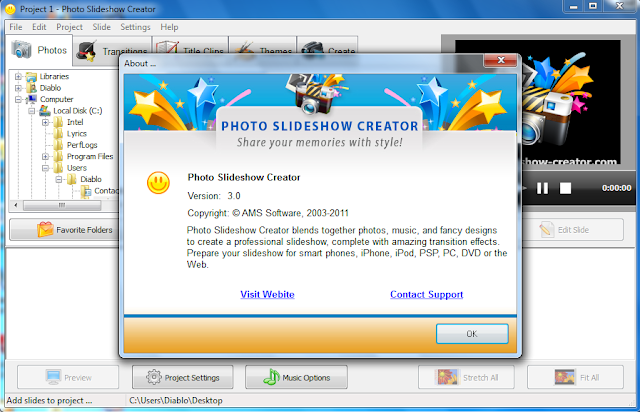Viewport: 640px width, 412px height.
Task: Click the horizontal scrollbar in folder tree
Action: 62,205
